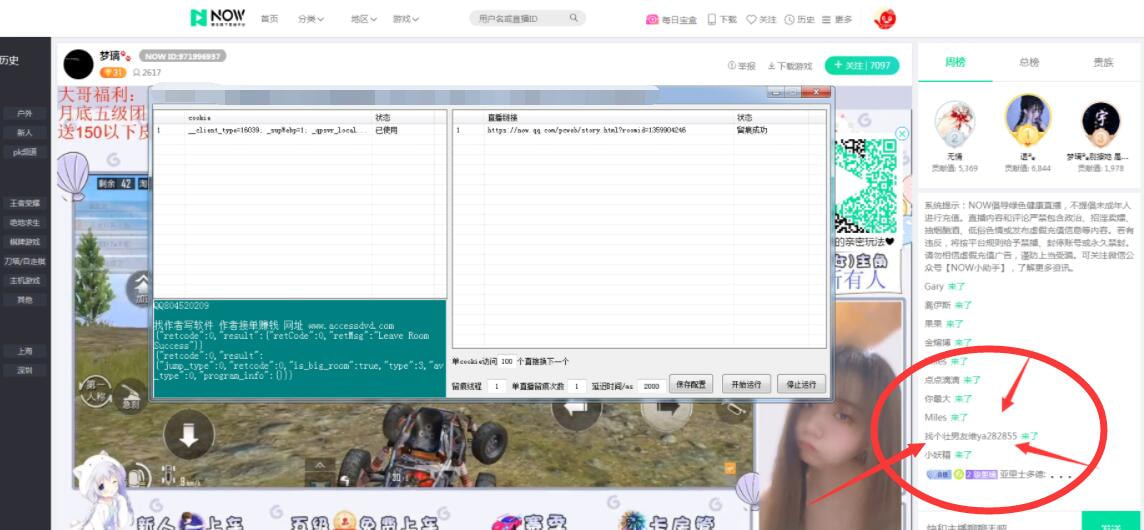The image size is (1144, 530).
Task: Click 开始运行 button in tool window
Action: (746, 384)
